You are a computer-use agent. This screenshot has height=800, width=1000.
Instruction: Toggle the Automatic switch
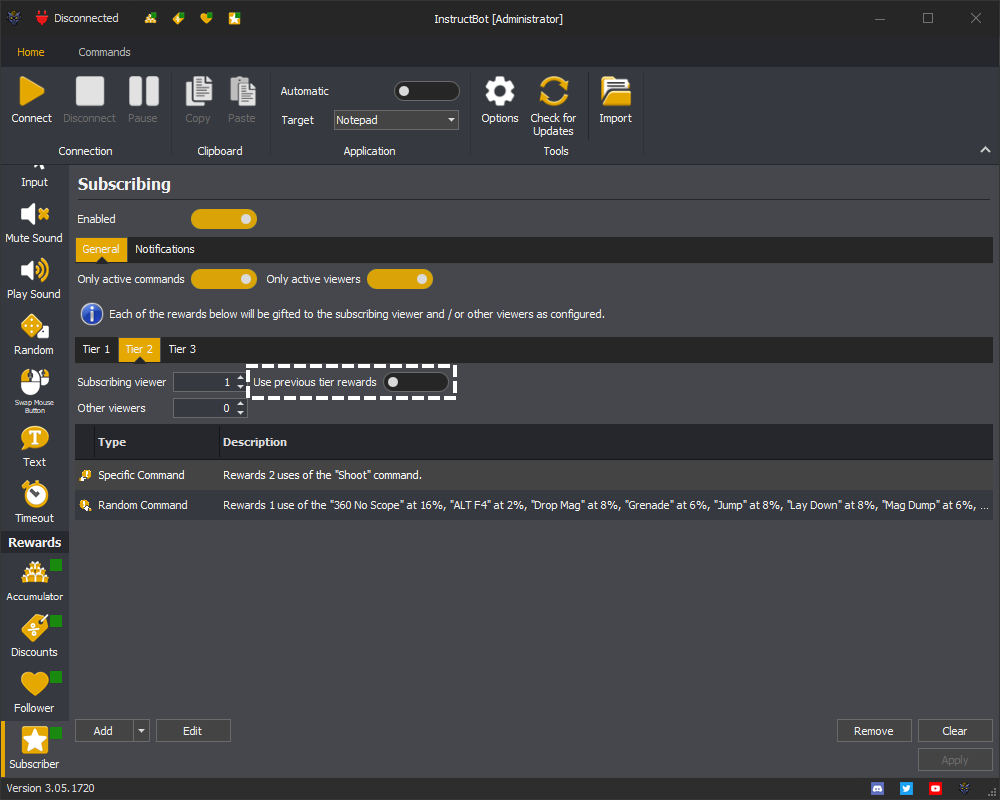[427, 91]
